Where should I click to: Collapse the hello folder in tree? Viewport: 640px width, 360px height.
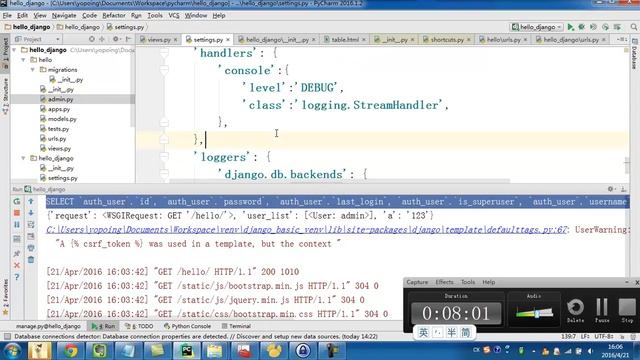point(24,60)
